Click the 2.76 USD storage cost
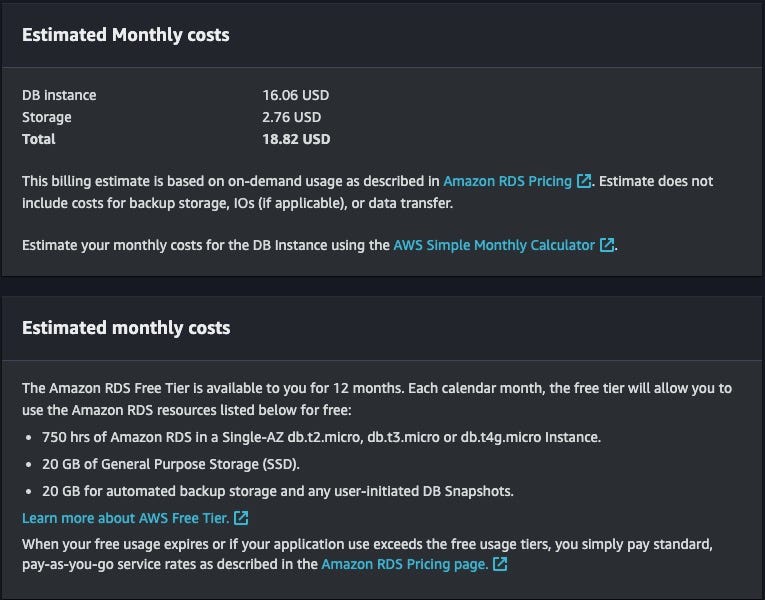765x600 pixels. point(291,117)
